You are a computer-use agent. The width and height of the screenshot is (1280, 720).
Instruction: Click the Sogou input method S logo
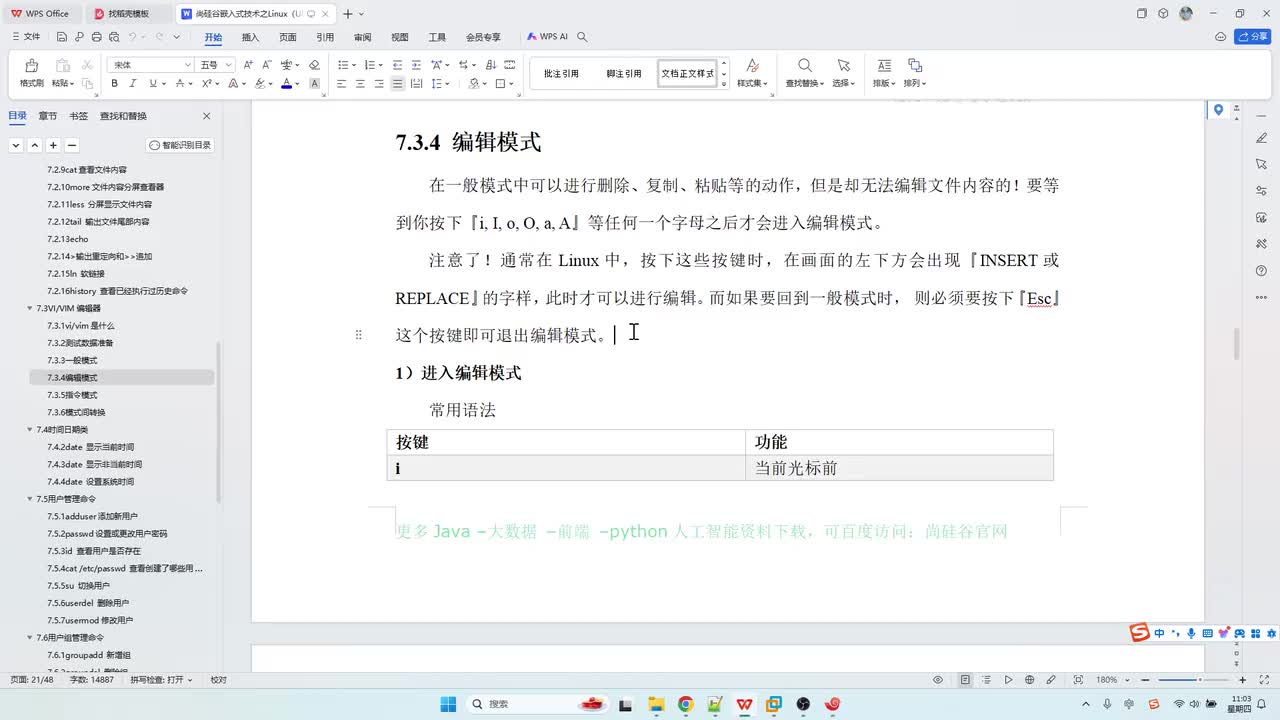[1139, 633]
